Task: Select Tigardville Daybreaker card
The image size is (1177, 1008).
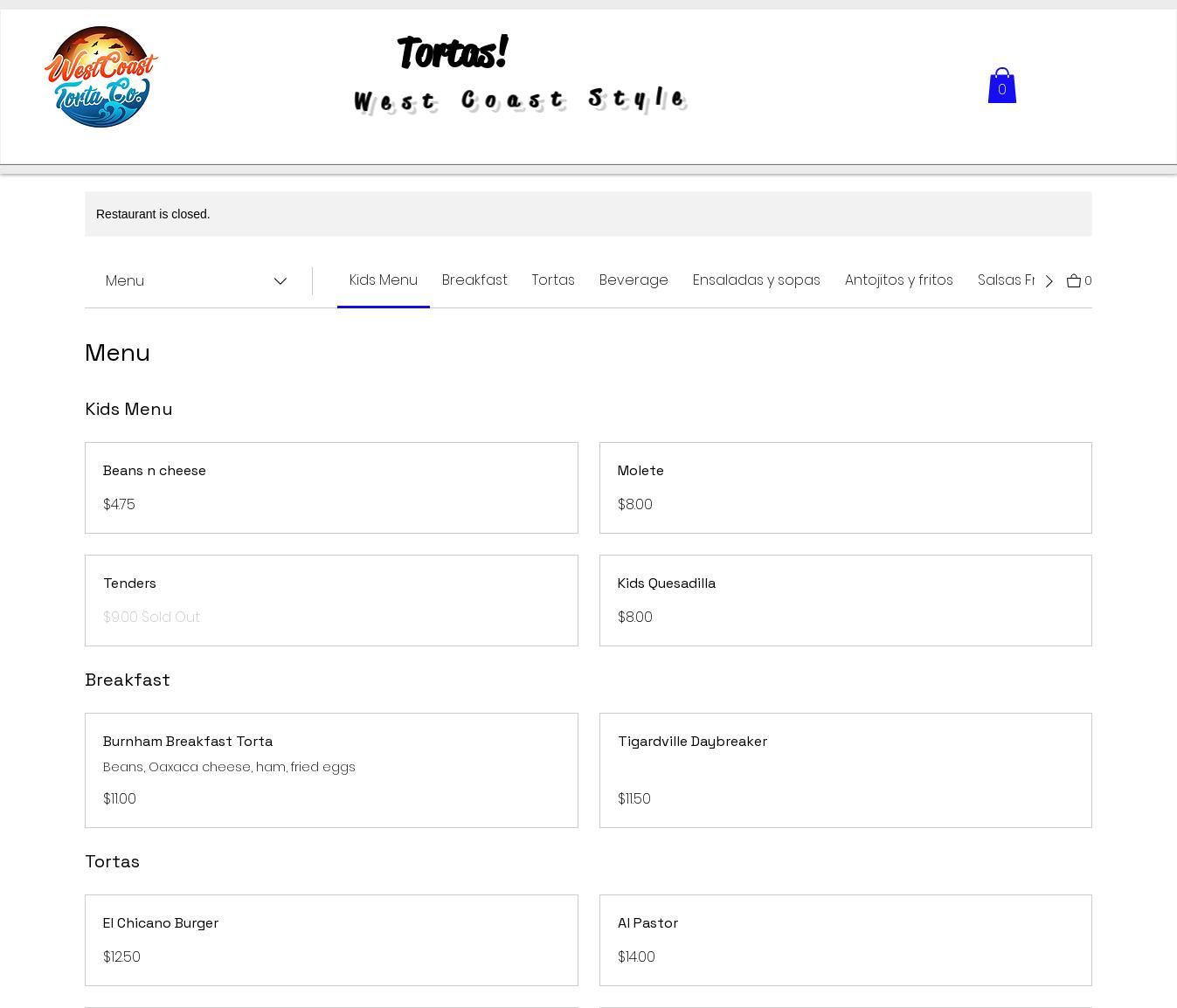Action: pos(845,770)
